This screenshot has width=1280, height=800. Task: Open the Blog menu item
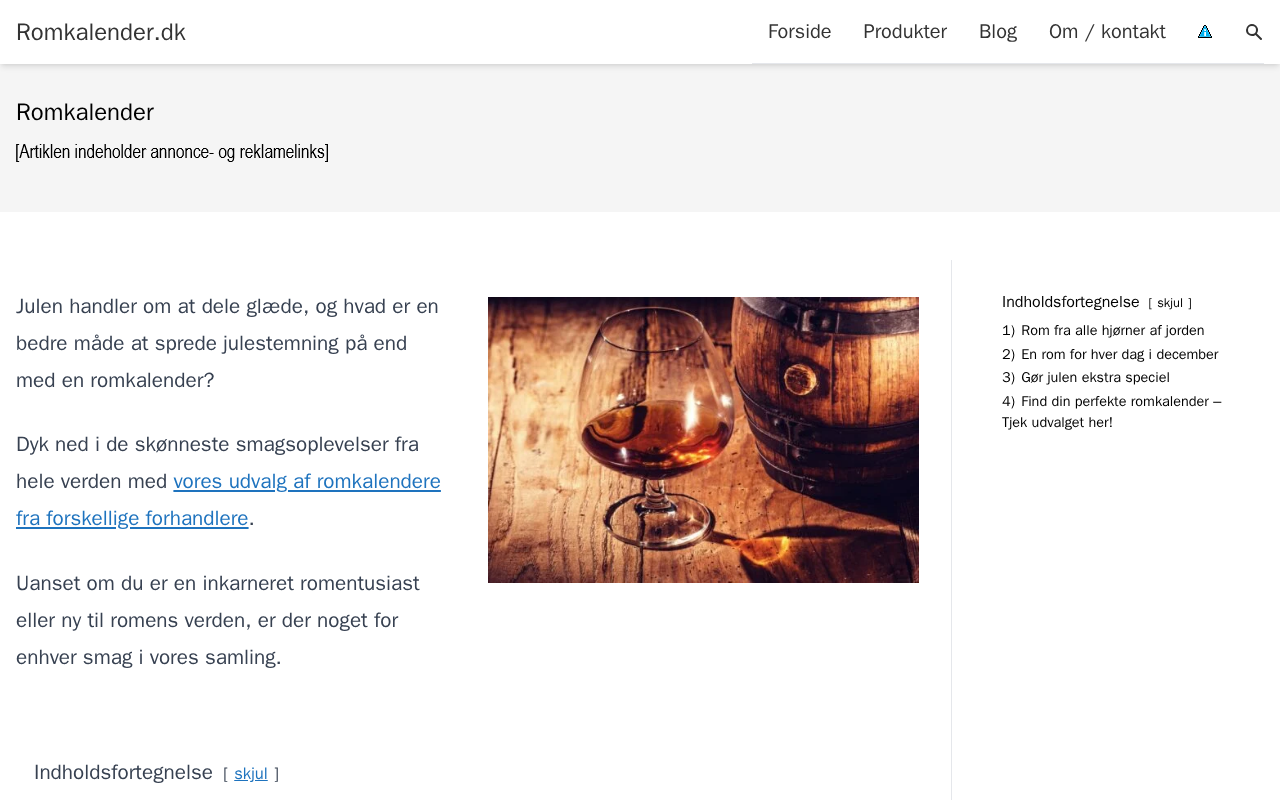[x=998, y=32]
